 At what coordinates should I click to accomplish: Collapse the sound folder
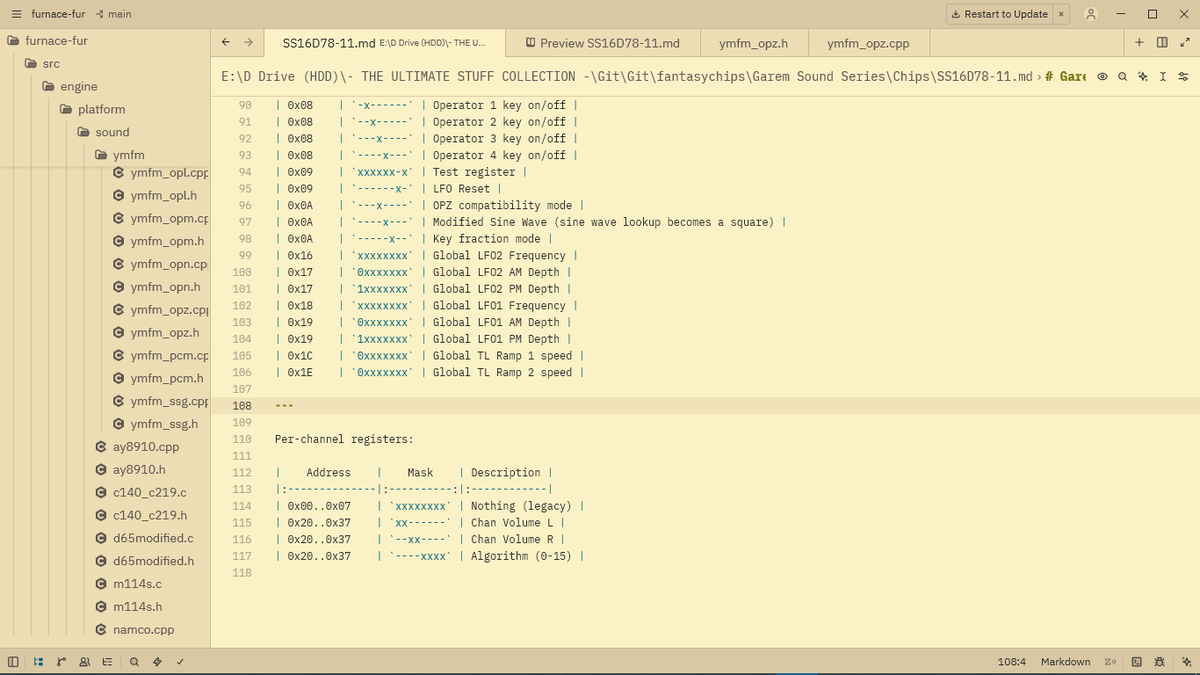coord(112,132)
